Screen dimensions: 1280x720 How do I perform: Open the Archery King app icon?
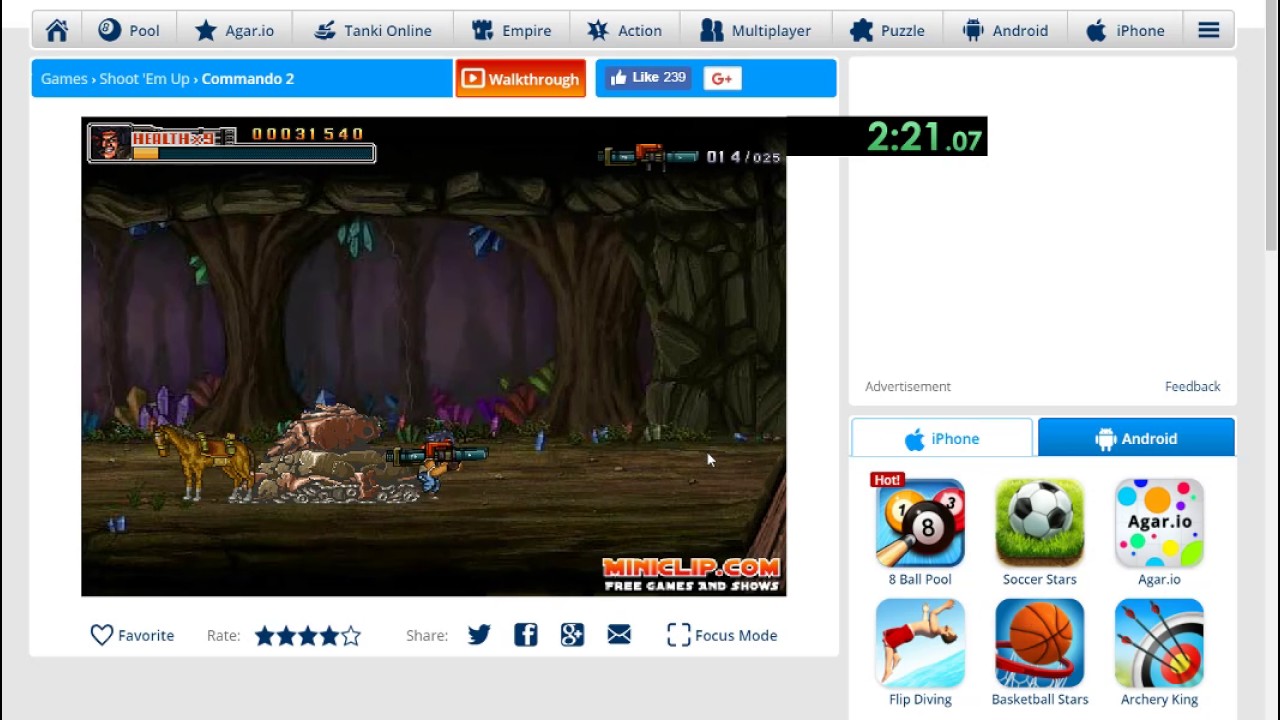(x=1159, y=643)
